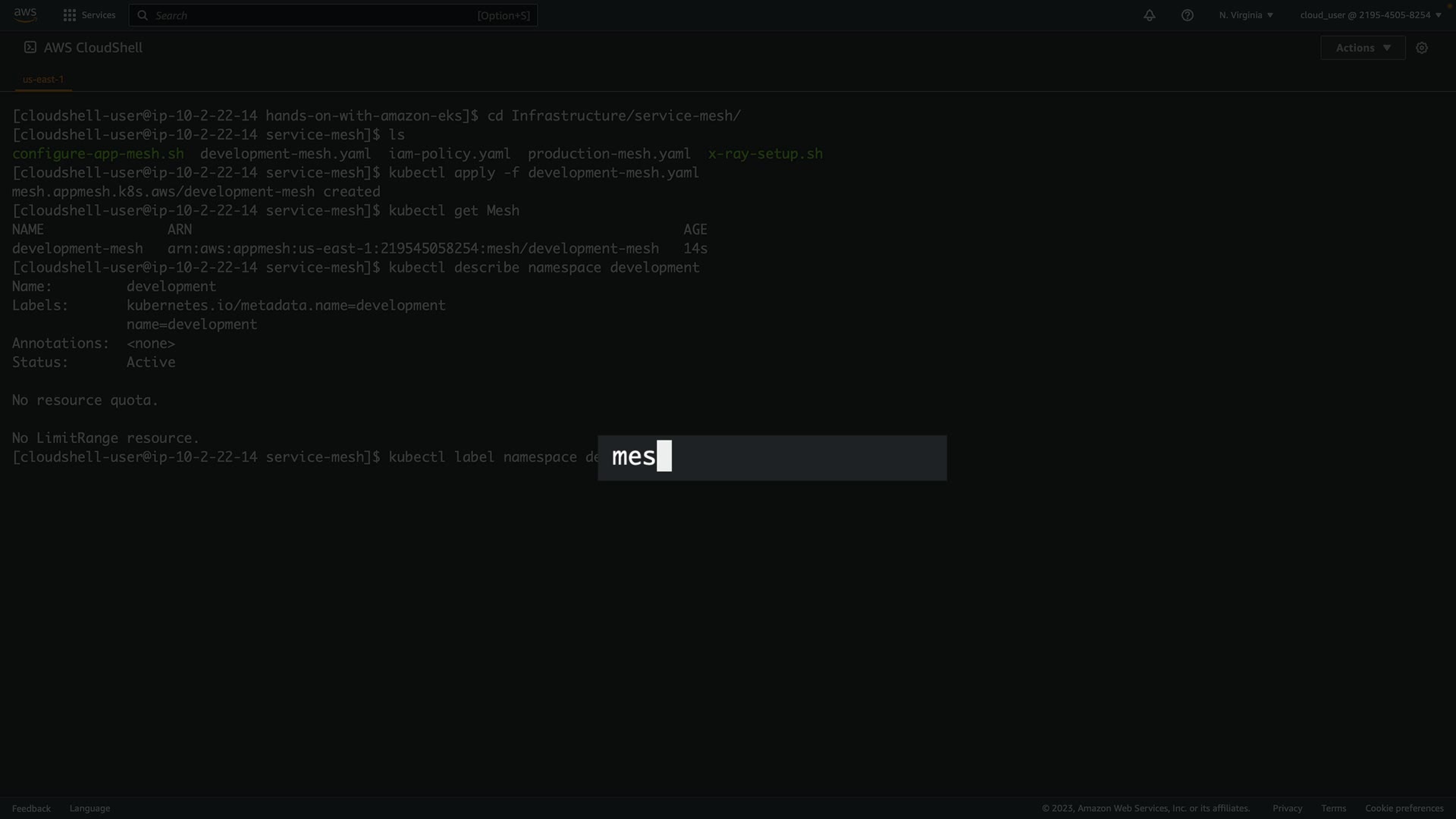
Task: Open the Privacy link
Action: [1287, 808]
